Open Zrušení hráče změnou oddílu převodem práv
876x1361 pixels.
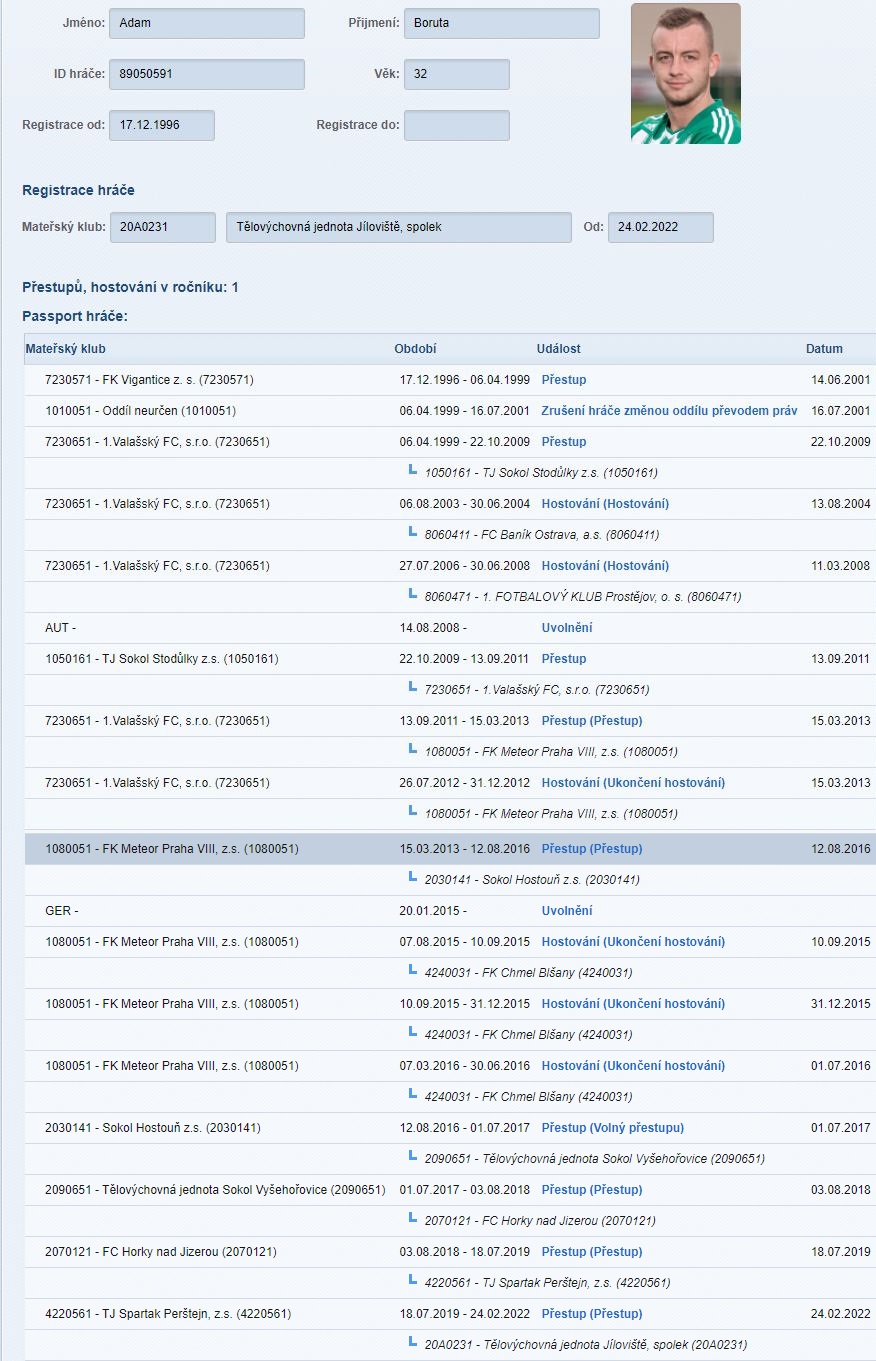click(669, 411)
